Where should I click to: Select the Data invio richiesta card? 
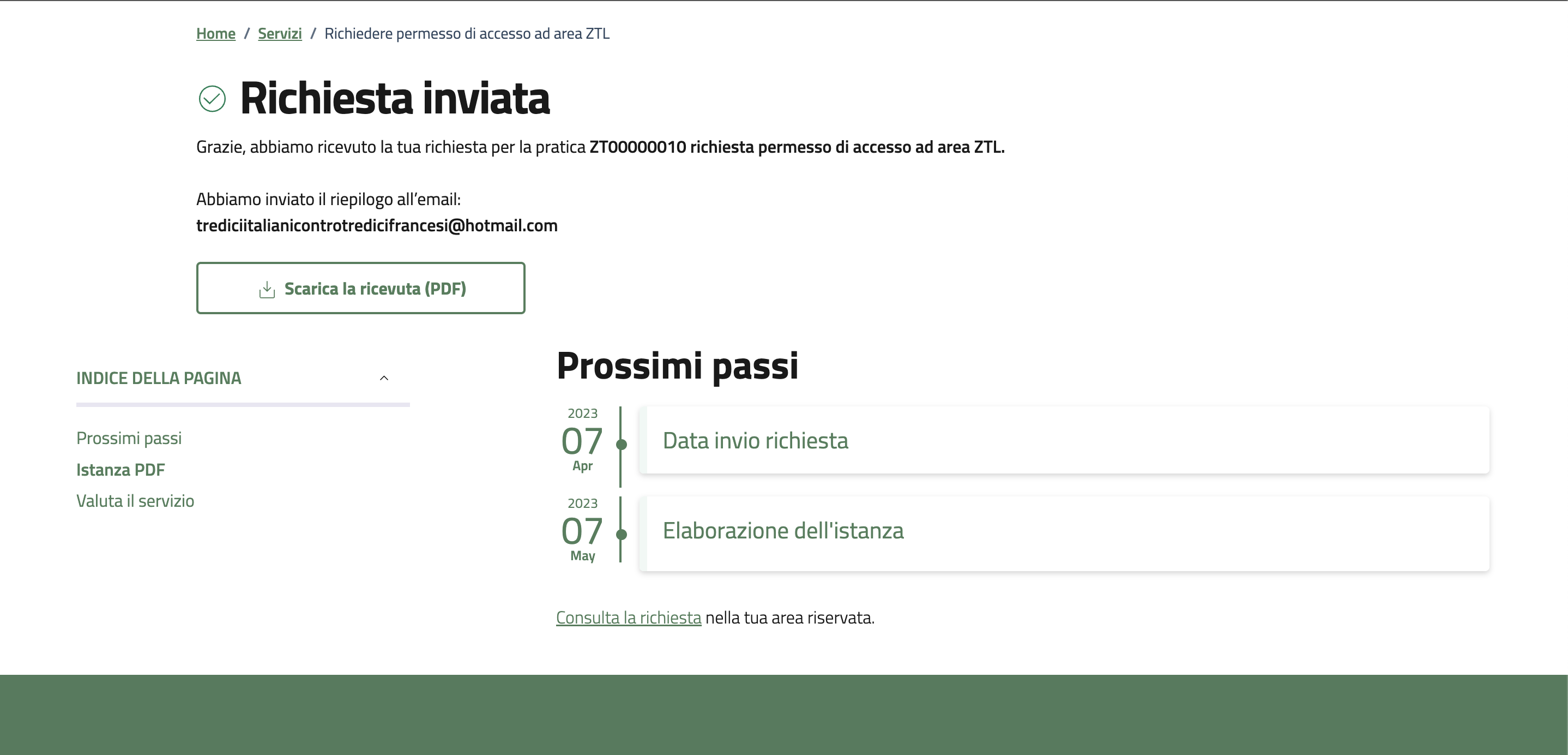click(x=1064, y=440)
